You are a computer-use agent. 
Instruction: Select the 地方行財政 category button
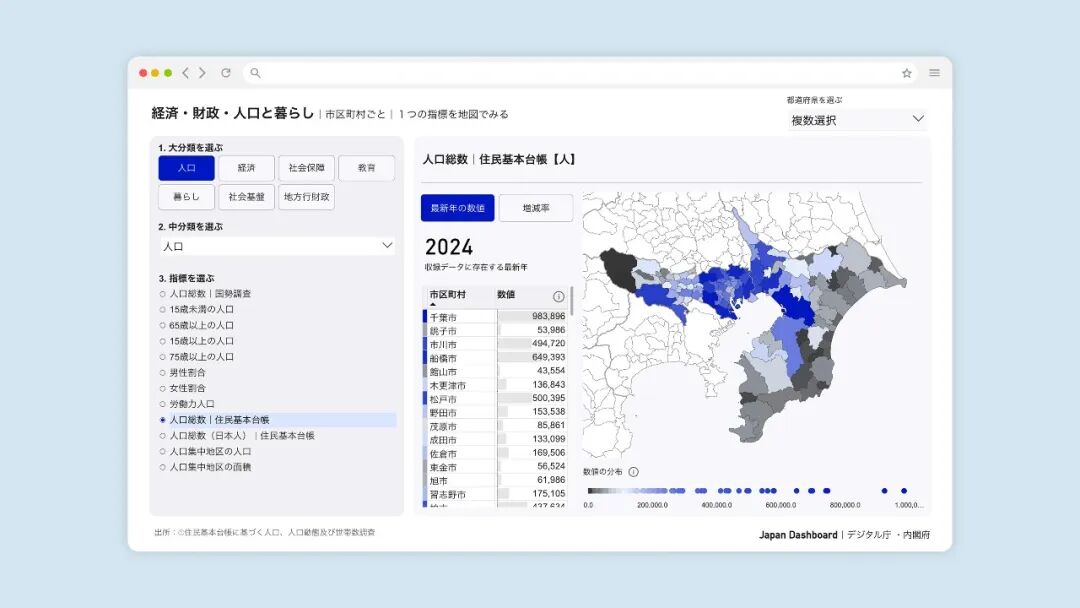click(x=307, y=197)
